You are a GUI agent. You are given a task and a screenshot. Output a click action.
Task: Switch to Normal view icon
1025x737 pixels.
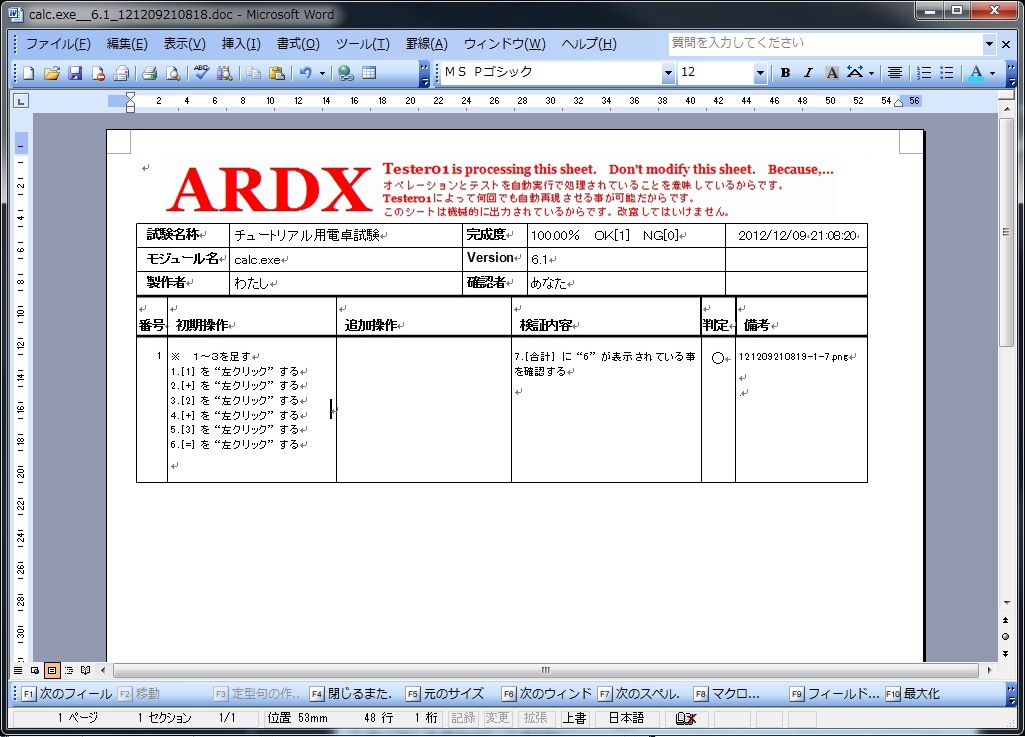pos(18,670)
